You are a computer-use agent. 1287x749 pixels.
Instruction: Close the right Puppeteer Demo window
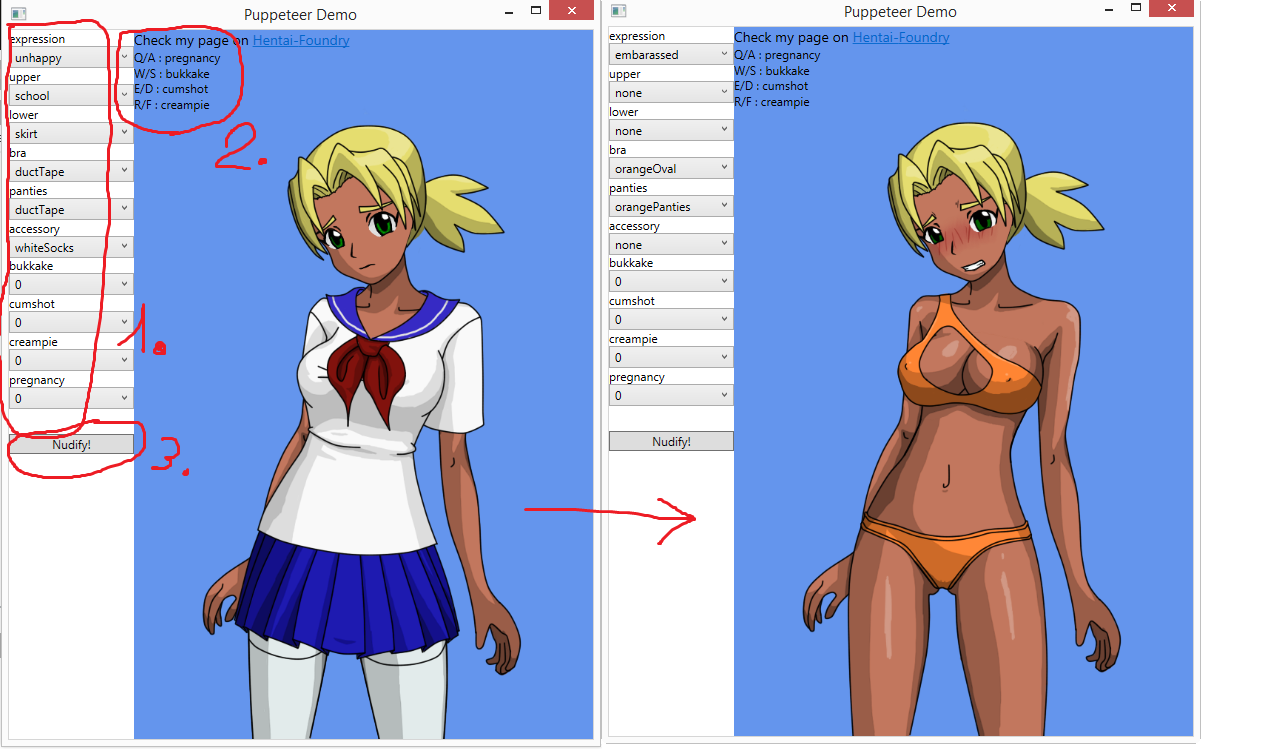pos(1172,8)
